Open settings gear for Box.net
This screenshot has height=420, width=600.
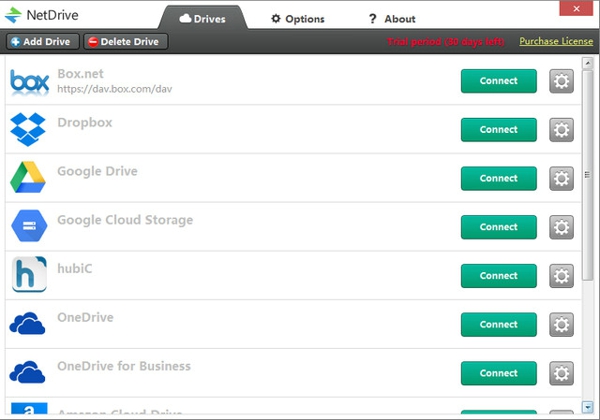pyautogui.click(x=562, y=81)
